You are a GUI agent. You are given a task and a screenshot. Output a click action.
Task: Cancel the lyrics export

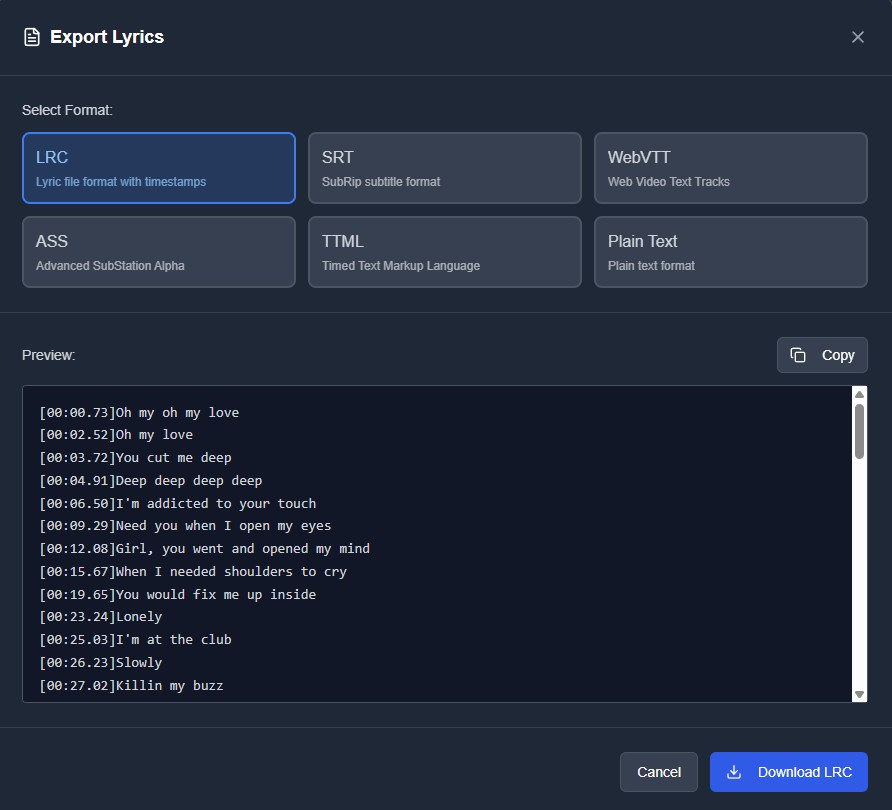659,772
